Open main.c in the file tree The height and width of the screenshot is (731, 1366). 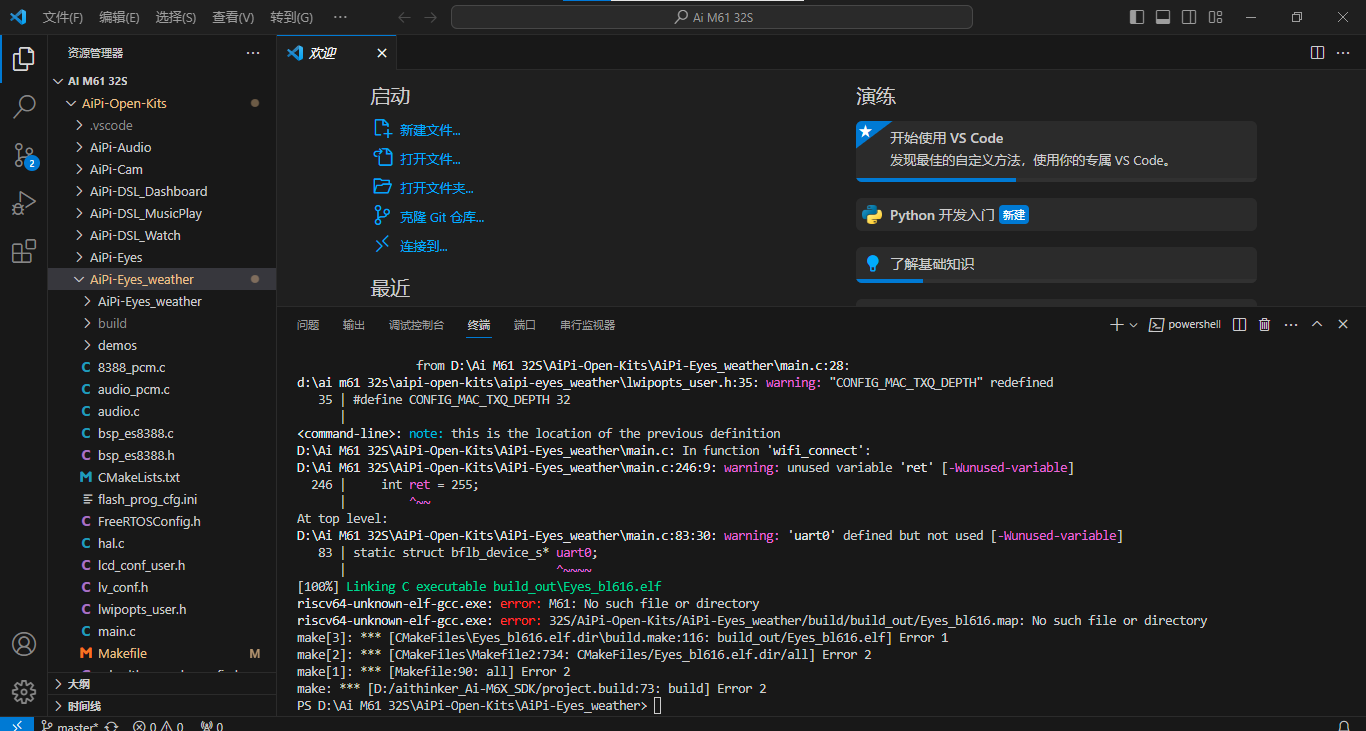coord(162,631)
